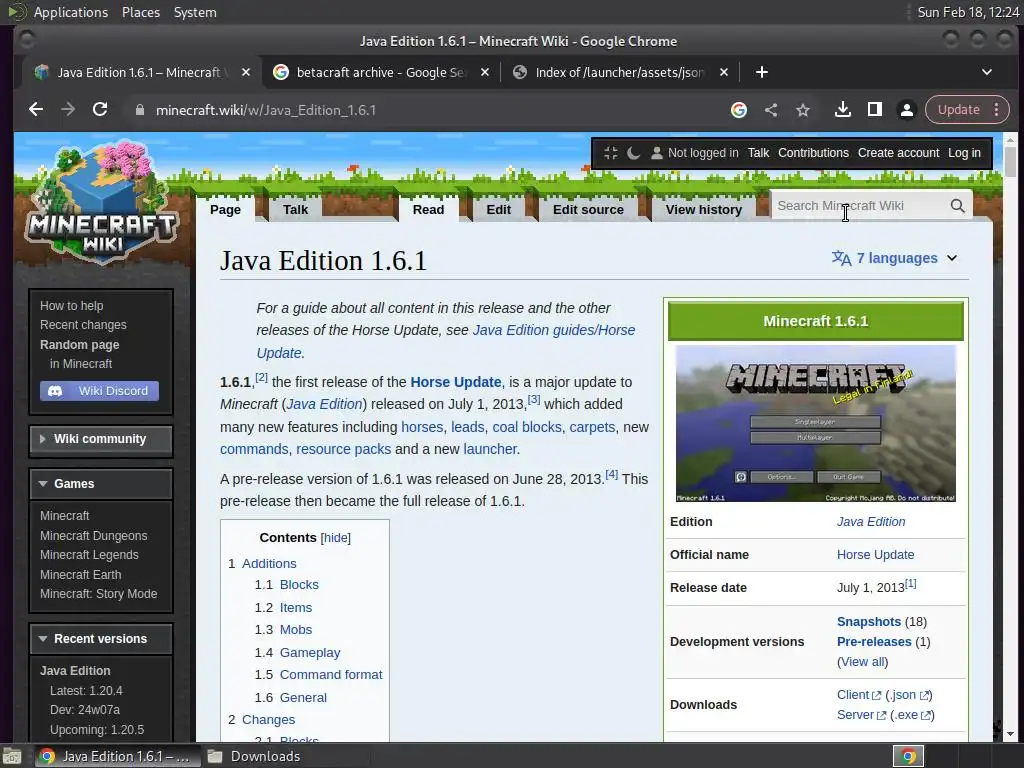Switch to betacraft archive tab
This screenshot has height=768, width=1024.
coord(381,72)
